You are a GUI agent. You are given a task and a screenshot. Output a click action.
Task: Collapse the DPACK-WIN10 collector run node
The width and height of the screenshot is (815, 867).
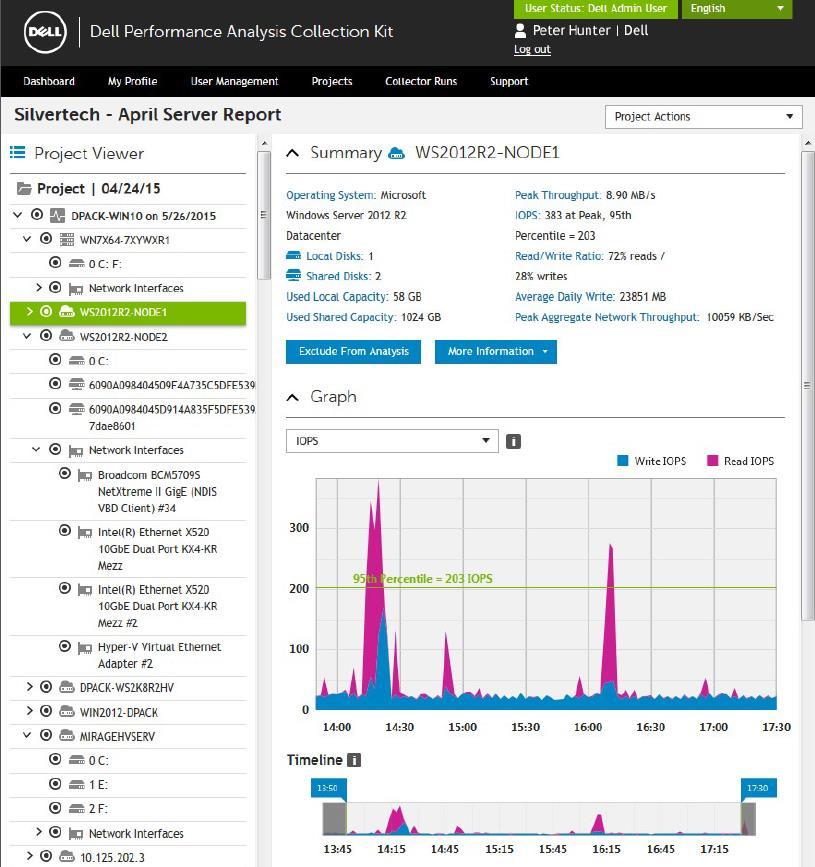[x=18, y=215]
